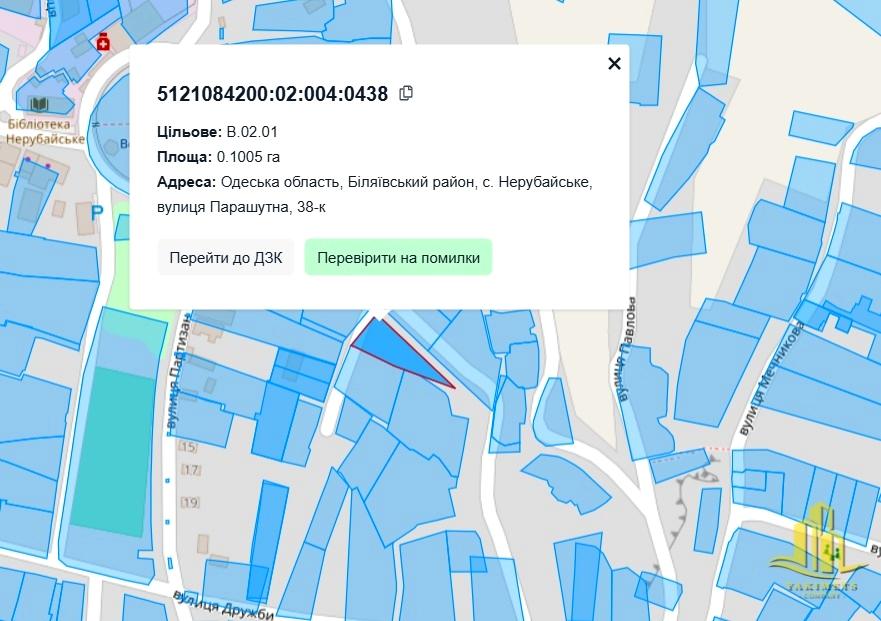Click house number 15 on the map

(188, 447)
